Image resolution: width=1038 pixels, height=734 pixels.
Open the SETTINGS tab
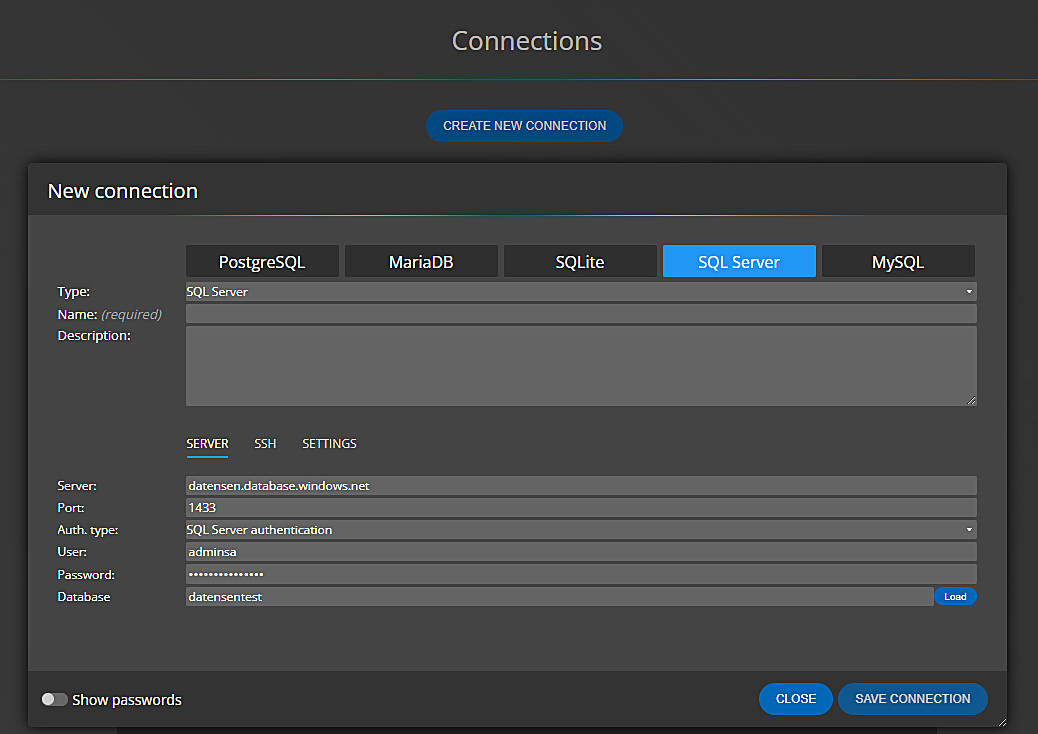click(328, 443)
